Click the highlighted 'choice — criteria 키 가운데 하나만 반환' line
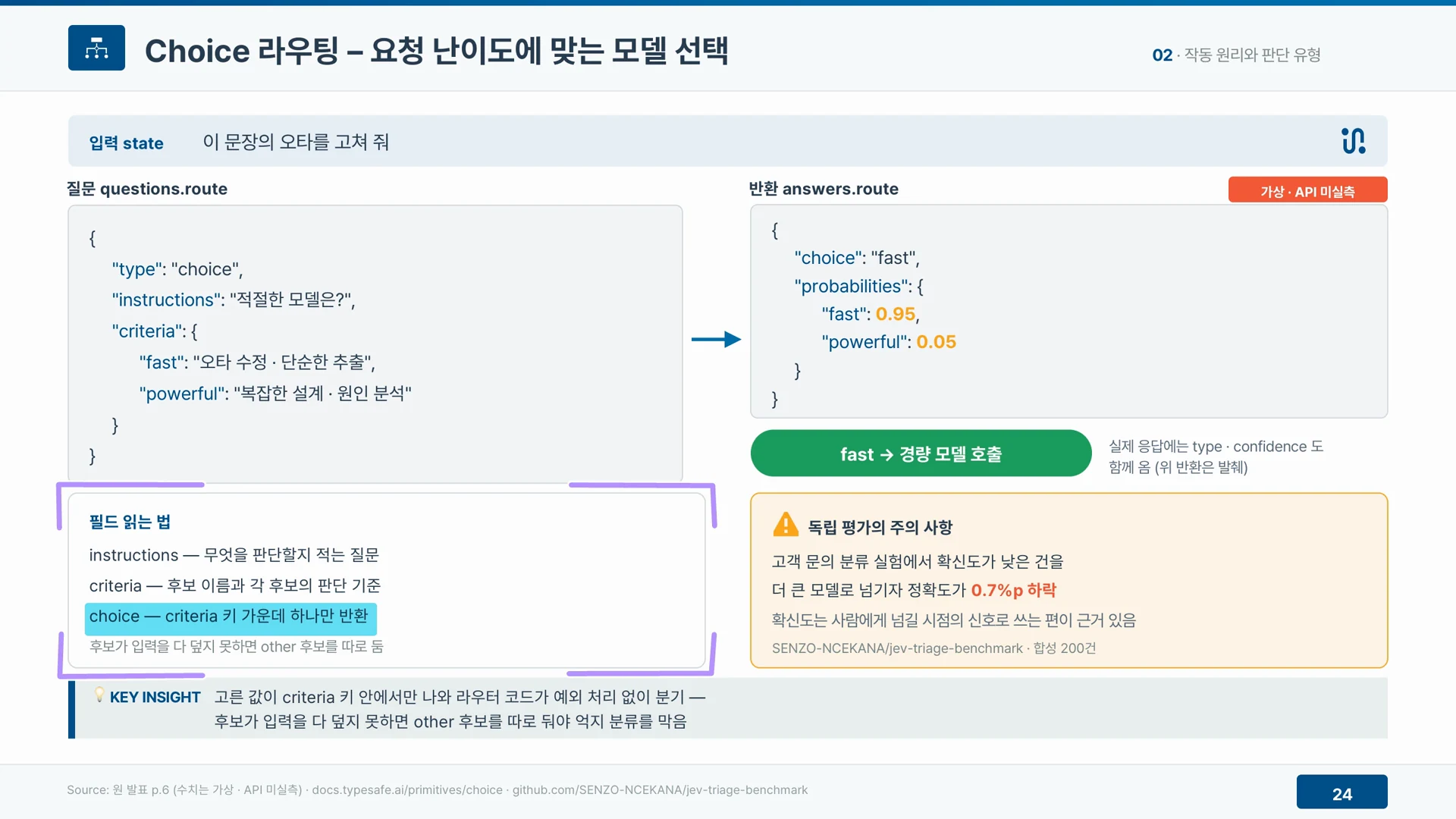The width and height of the screenshot is (1456, 819). point(231,617)
